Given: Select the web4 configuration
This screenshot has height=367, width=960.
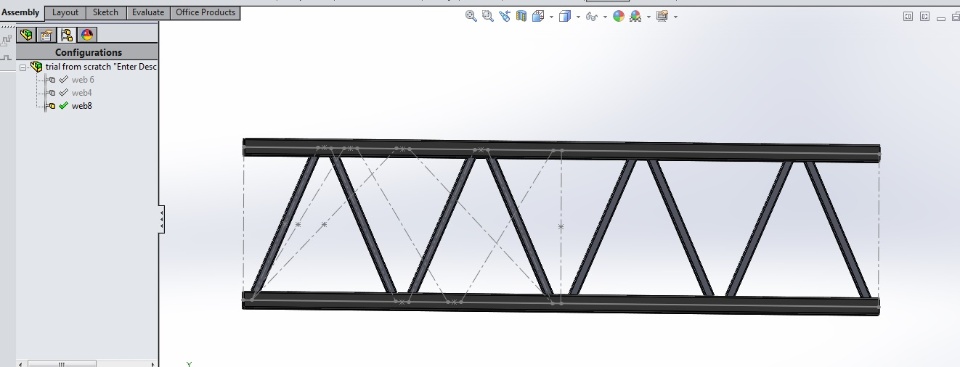Looking at the screenshot, I should pos(81,93).
